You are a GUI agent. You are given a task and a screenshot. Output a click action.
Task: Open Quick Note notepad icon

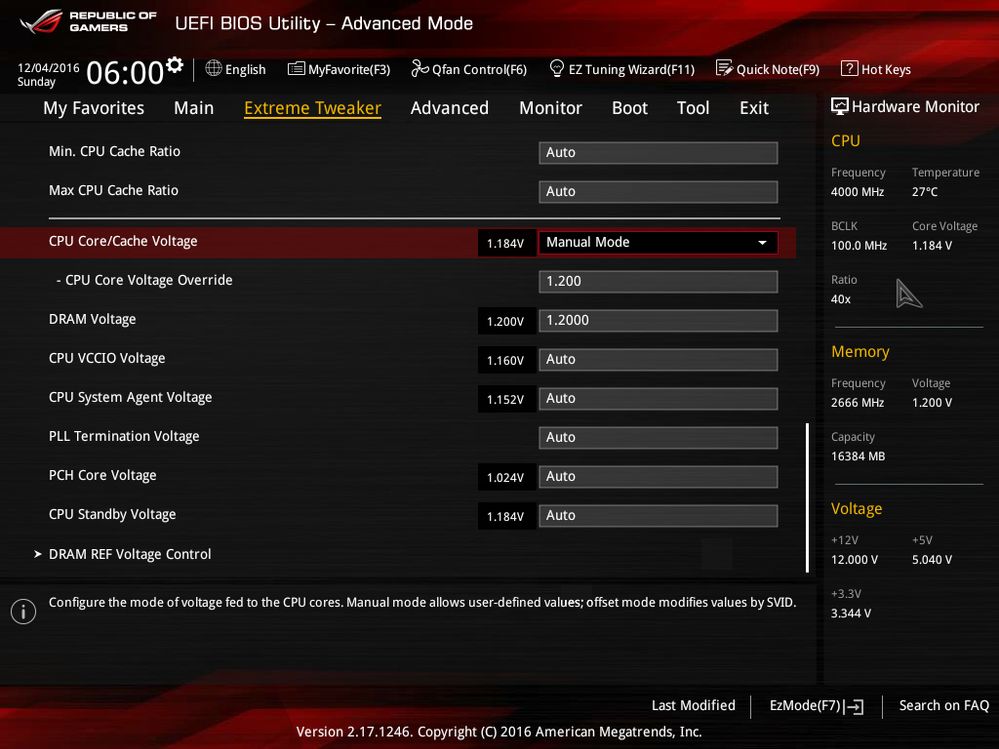click(724, 68)
